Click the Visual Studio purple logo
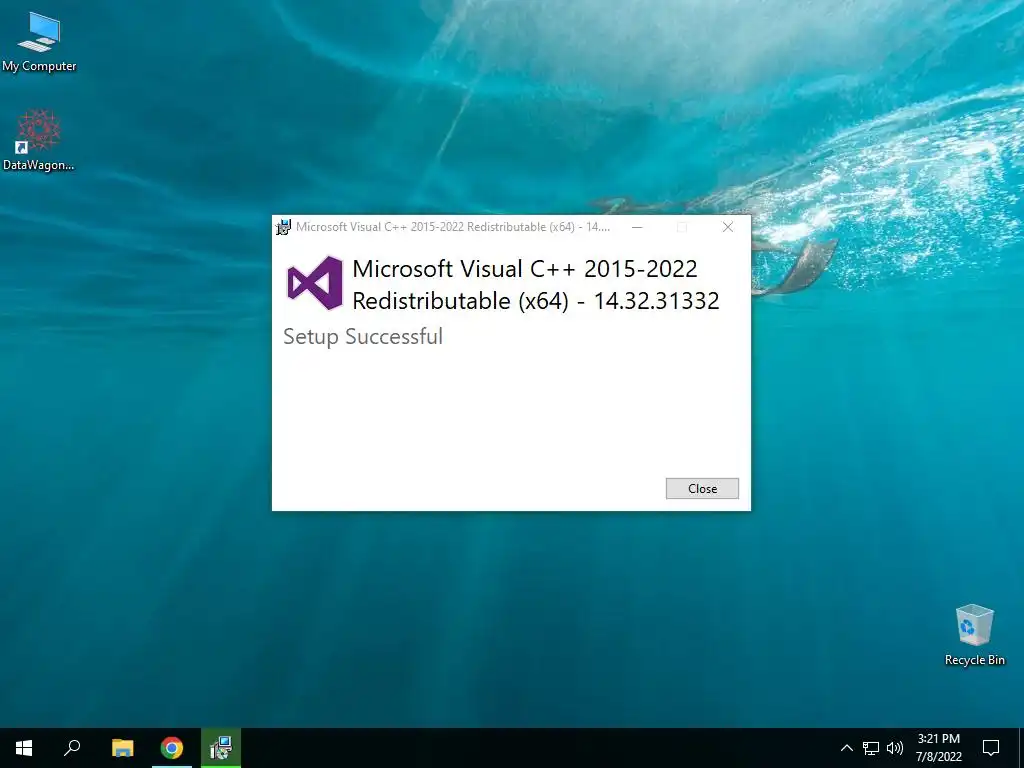The height and width of the screenshot is (768, 1024). point(315,283)
